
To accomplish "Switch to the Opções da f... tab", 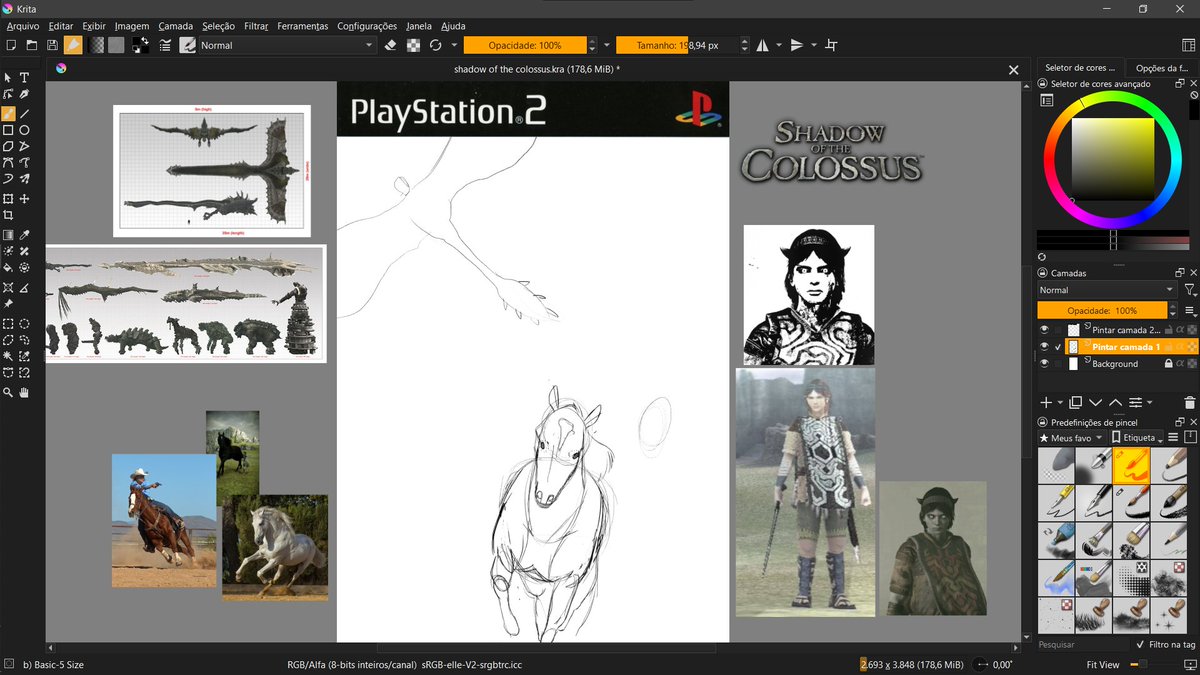I will click(1161, 68).
